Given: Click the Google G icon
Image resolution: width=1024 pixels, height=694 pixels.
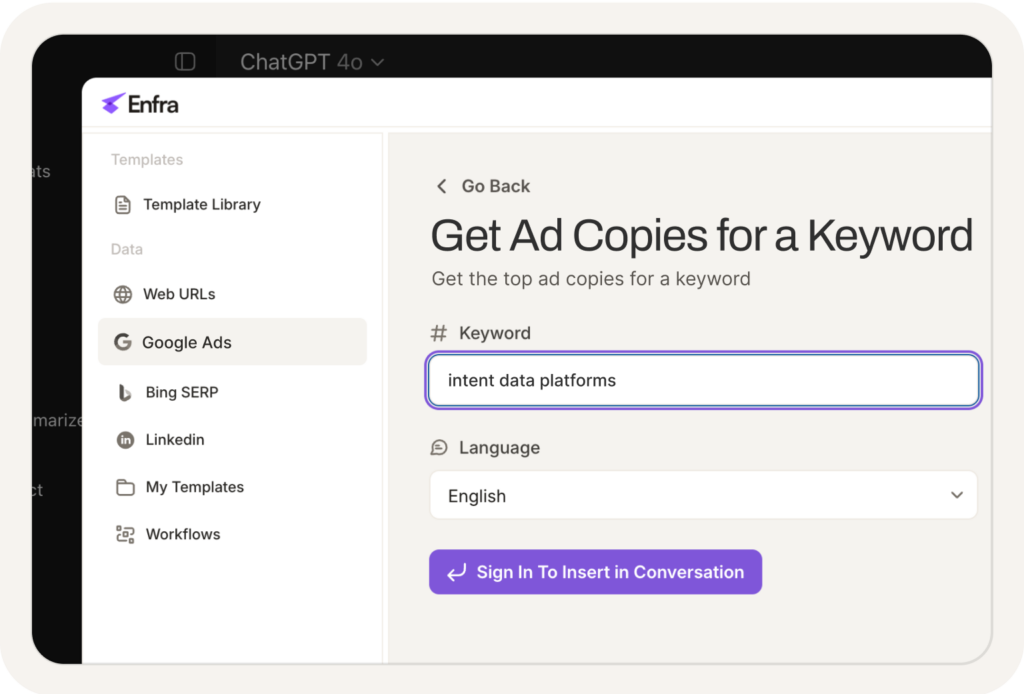Looking at the screenshot, I should (x=123, y=342).
